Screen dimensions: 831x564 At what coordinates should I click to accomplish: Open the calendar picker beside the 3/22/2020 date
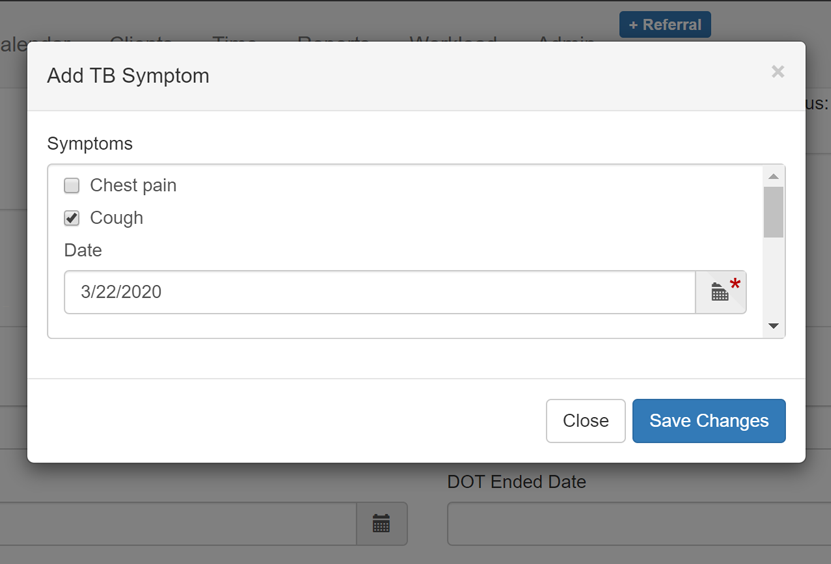pos(721,292)
